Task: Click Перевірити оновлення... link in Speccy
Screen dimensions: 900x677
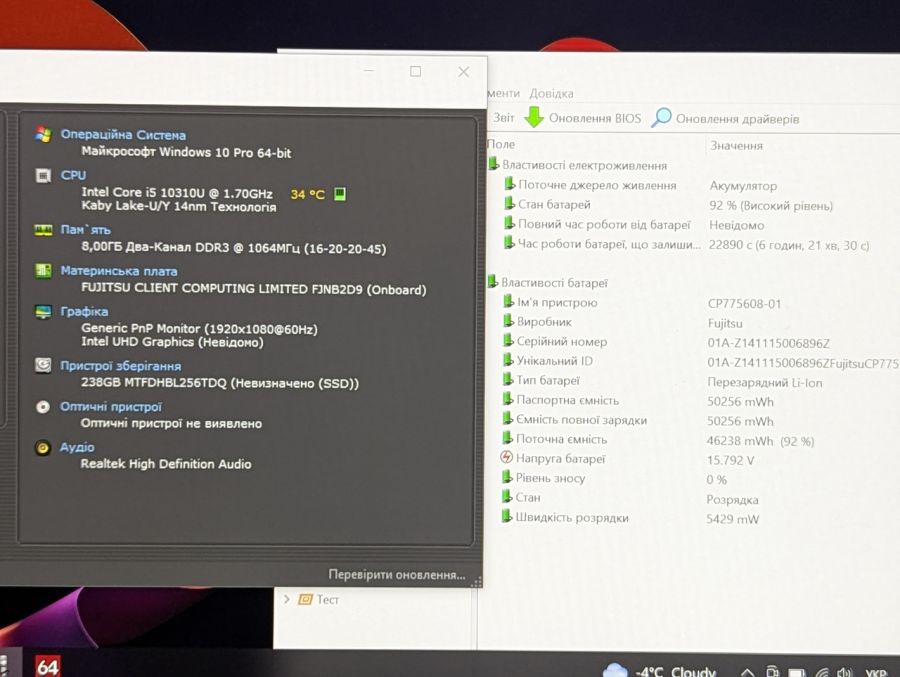Action: (x=397, y=574)
